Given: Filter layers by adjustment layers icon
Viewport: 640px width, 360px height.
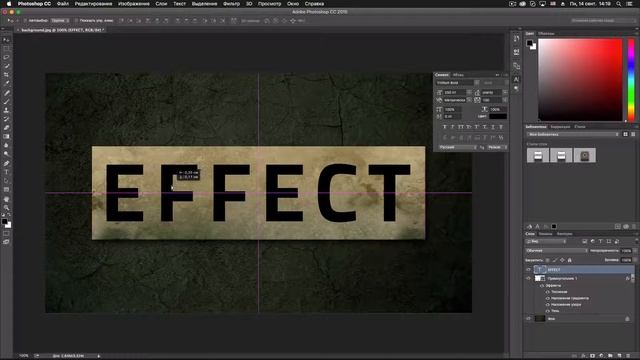Looking at the screenshot, I should pyautogui.click(x=593, y=242).
